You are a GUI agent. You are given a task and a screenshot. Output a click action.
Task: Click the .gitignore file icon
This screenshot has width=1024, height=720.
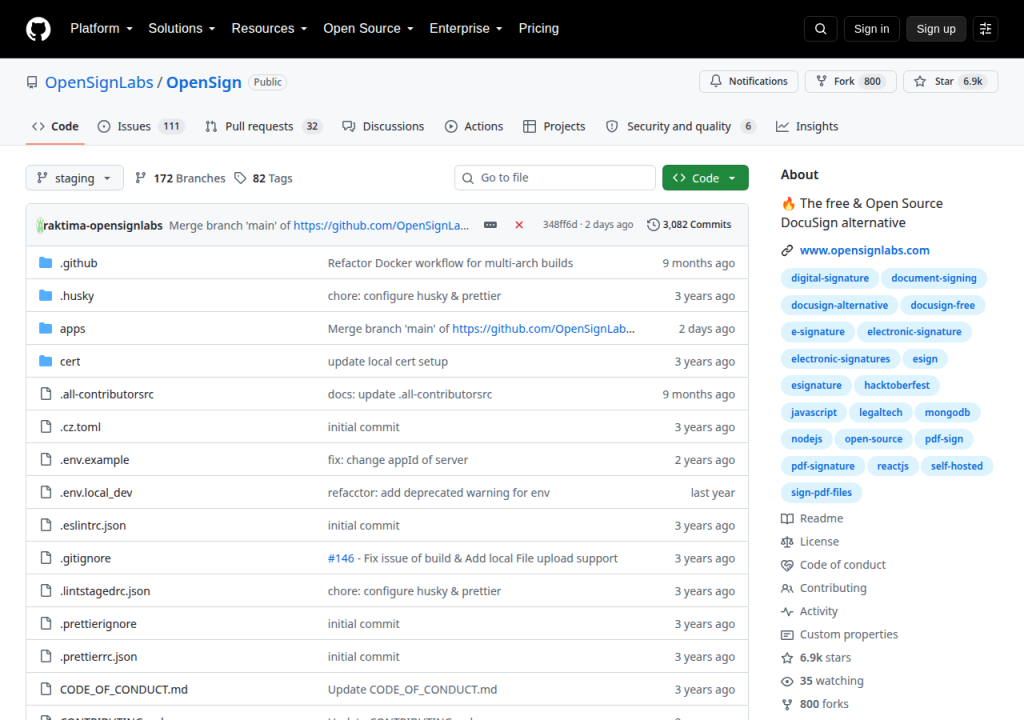pyautogui.click(x=46, y=557)
